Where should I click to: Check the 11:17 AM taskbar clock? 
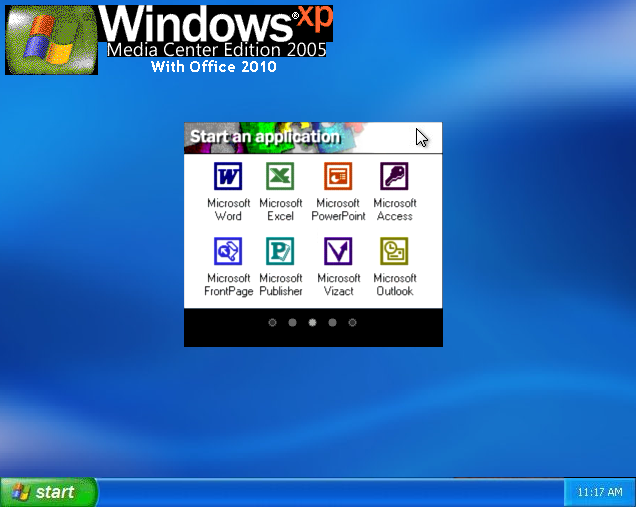pyautogui.click(x=599, y=492)
